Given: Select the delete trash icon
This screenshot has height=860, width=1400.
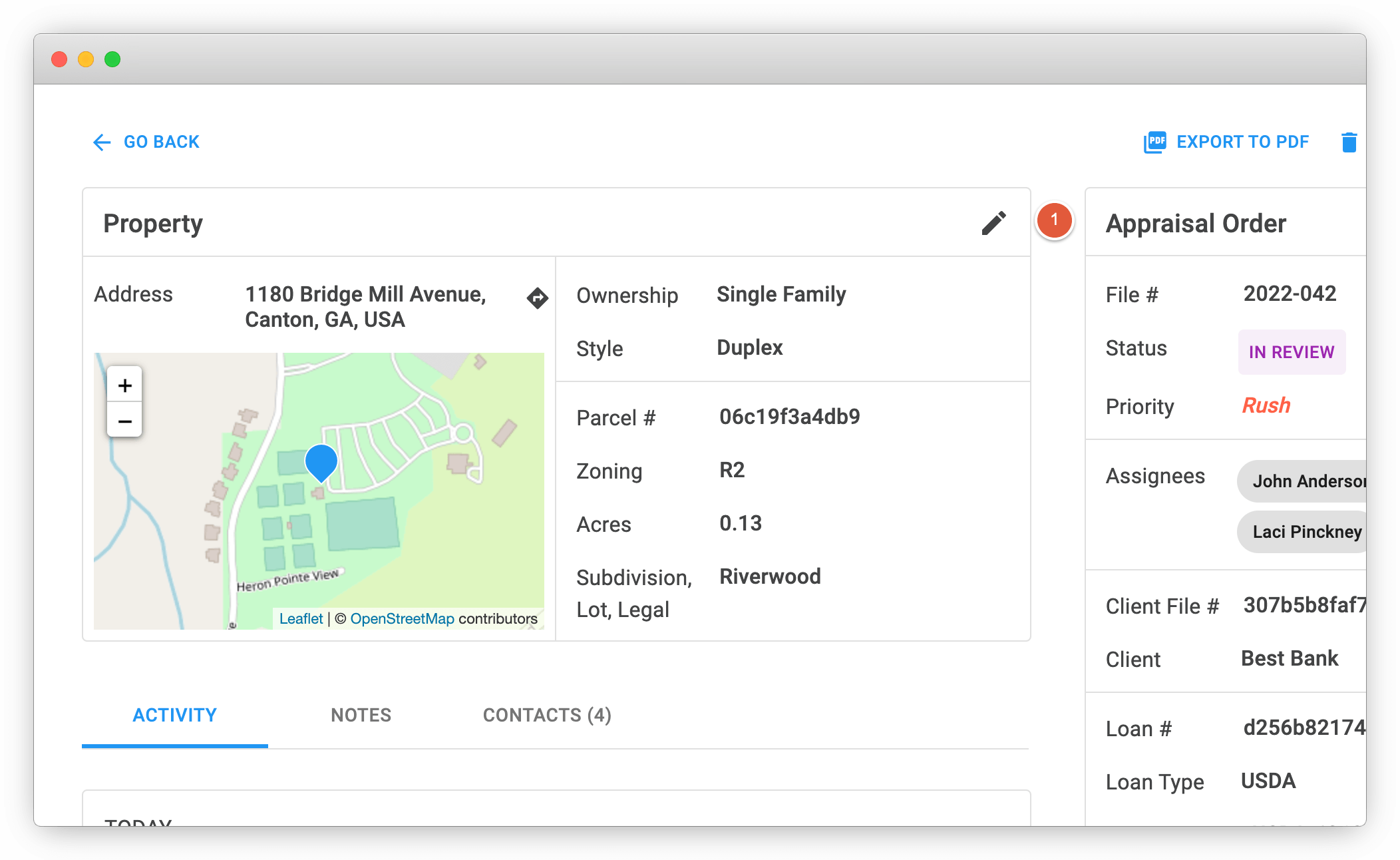Looking at the screenshot, I should point(1349,142).
